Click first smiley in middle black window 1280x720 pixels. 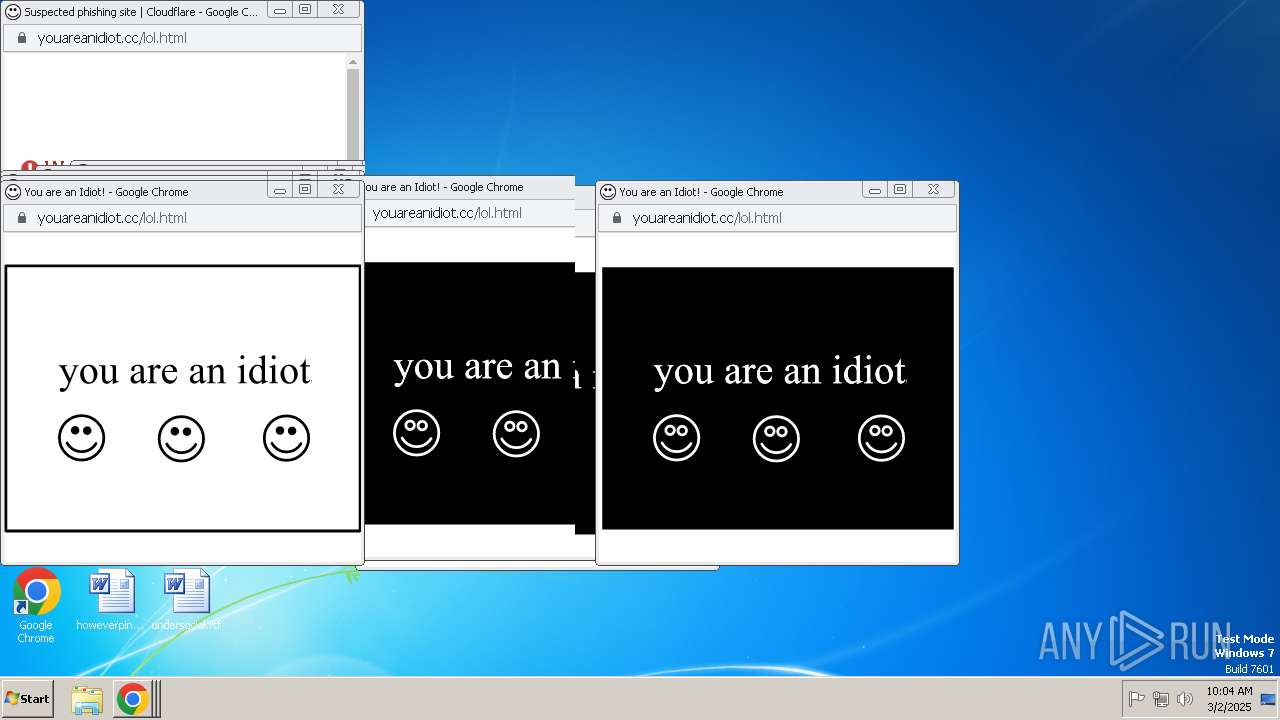(x=416, y=433)
